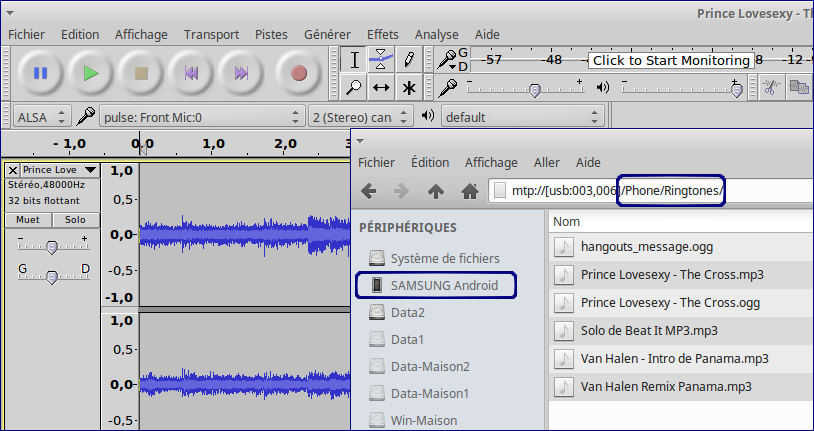This screenshot has height=431, width=814.
Task: Select the Zoom magnifier tool
Action: pos(354,88)
